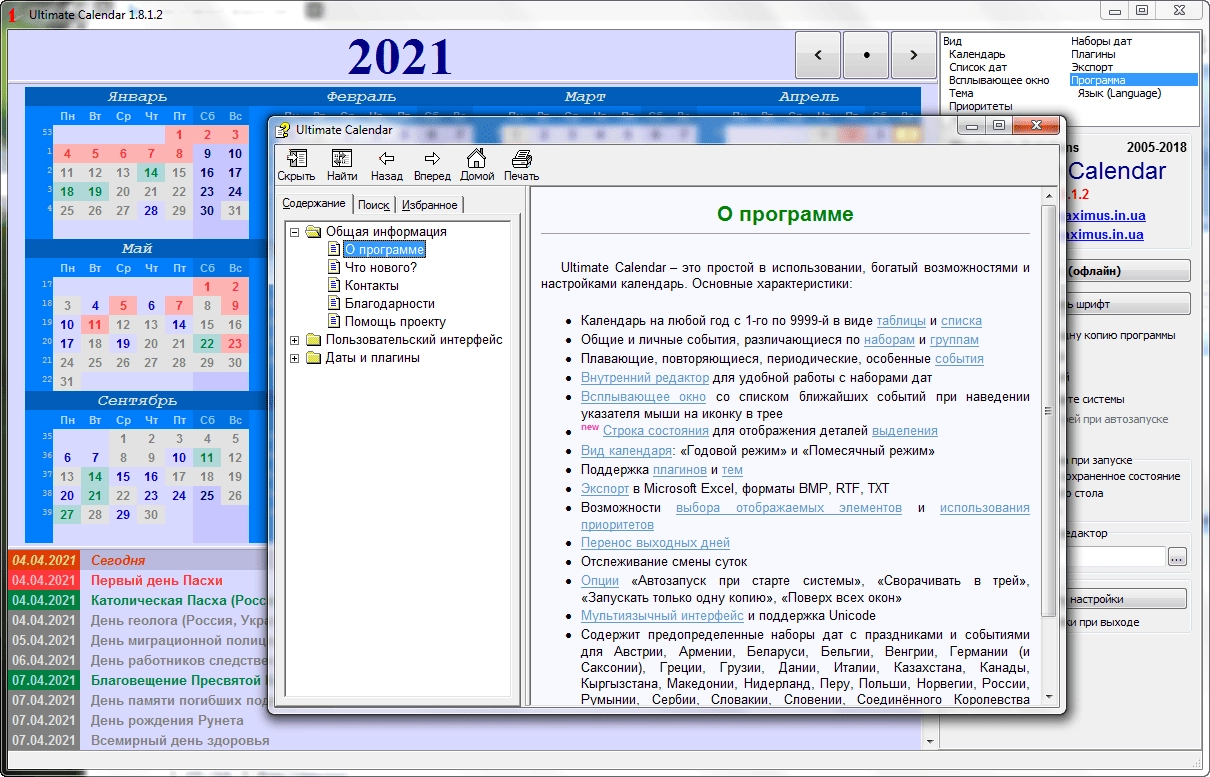The image size is (1210, 777).
Task: Click the editor path input field
Action: point(1115,557)
